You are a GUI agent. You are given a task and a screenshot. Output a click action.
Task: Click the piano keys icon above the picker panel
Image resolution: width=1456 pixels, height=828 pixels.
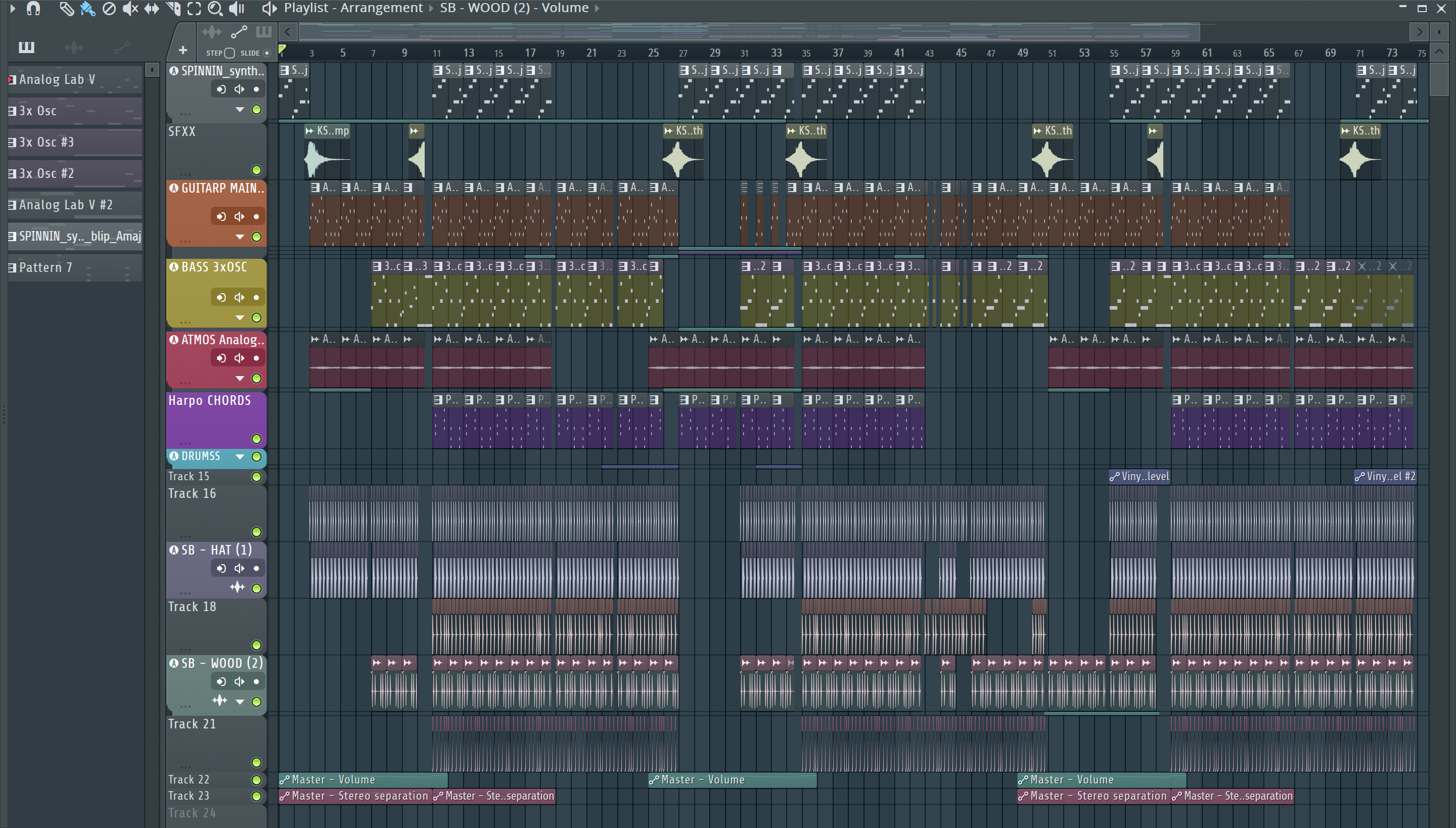[x=26, y=47]
